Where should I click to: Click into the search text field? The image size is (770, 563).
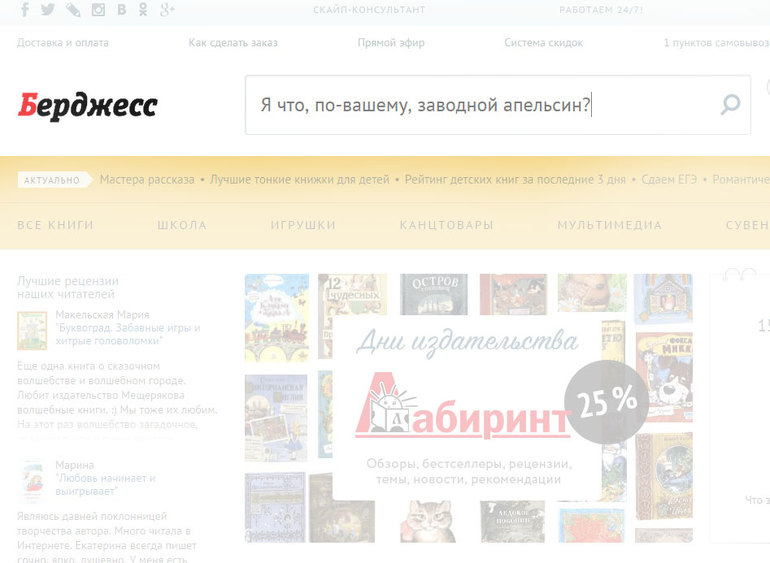480,104
